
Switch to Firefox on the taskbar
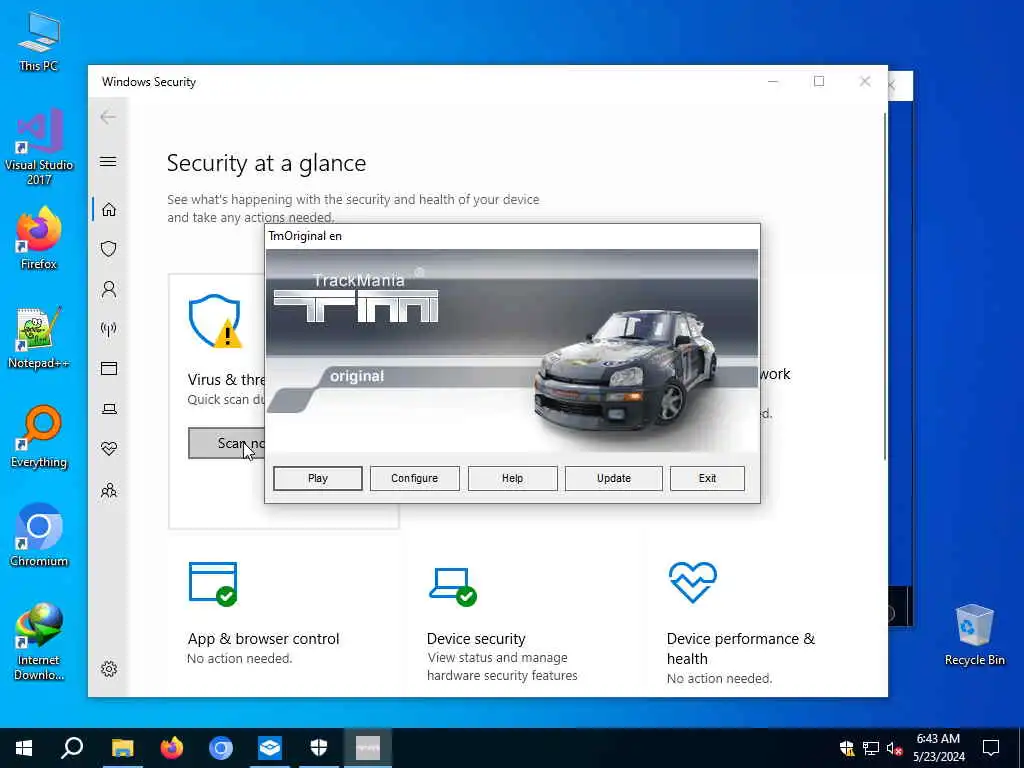click(x=172, y=748)
